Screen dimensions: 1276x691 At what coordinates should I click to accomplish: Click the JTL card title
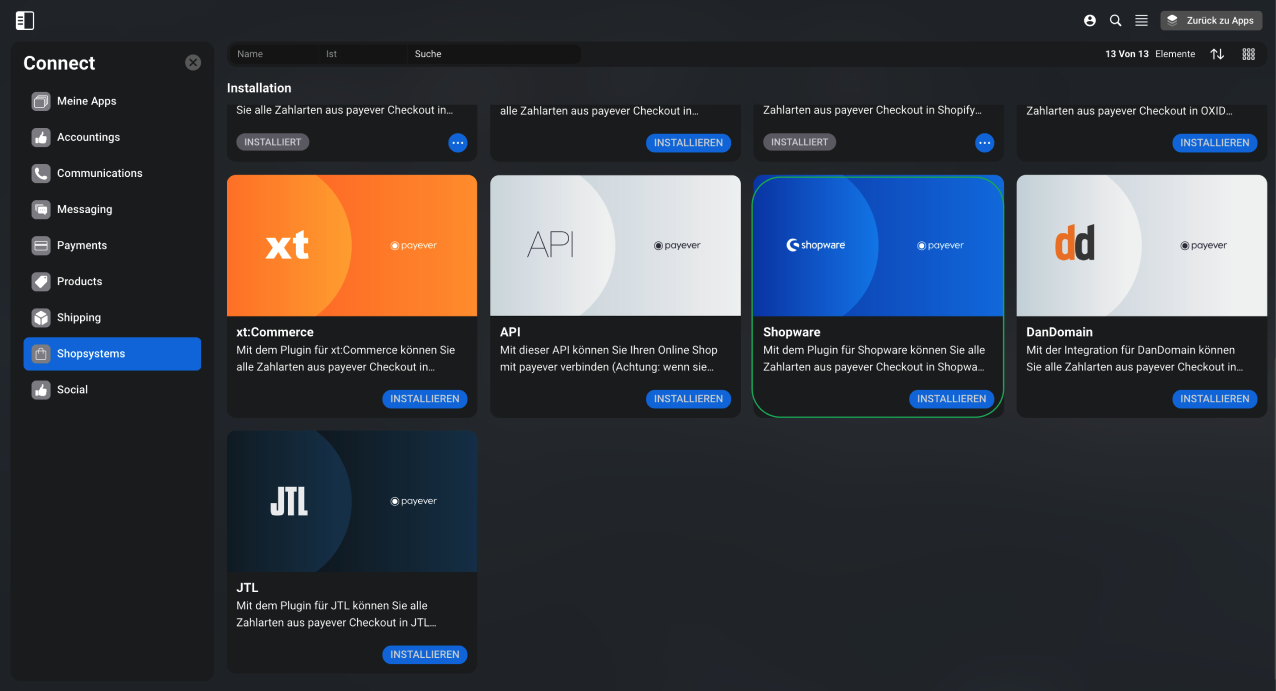(247, 588)
